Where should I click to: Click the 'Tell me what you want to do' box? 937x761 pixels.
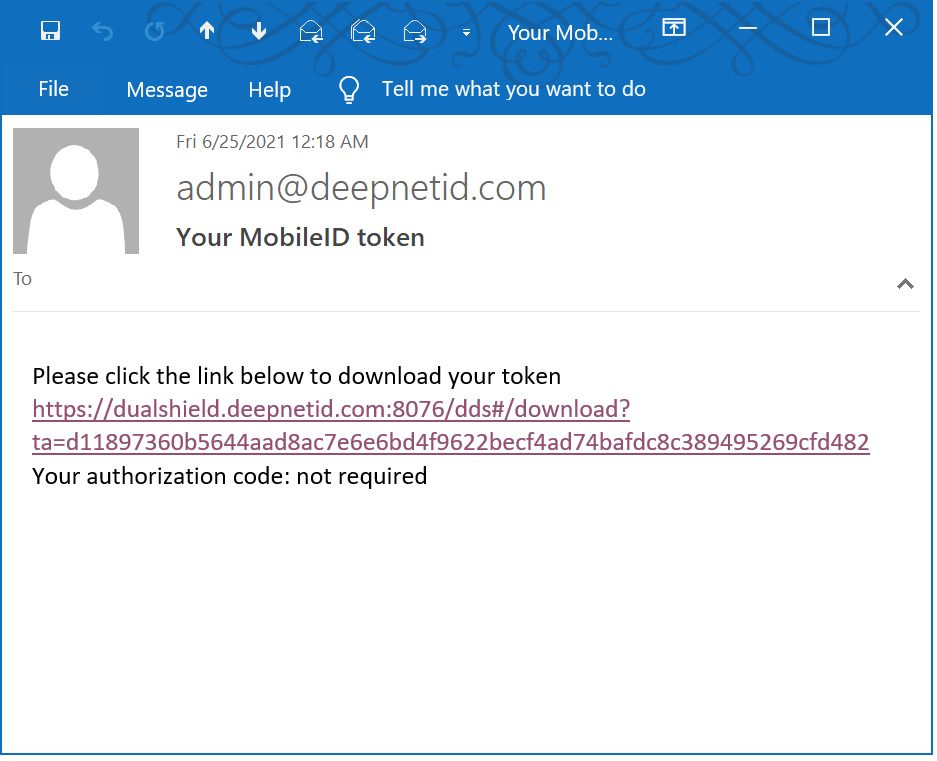(513, 89)
